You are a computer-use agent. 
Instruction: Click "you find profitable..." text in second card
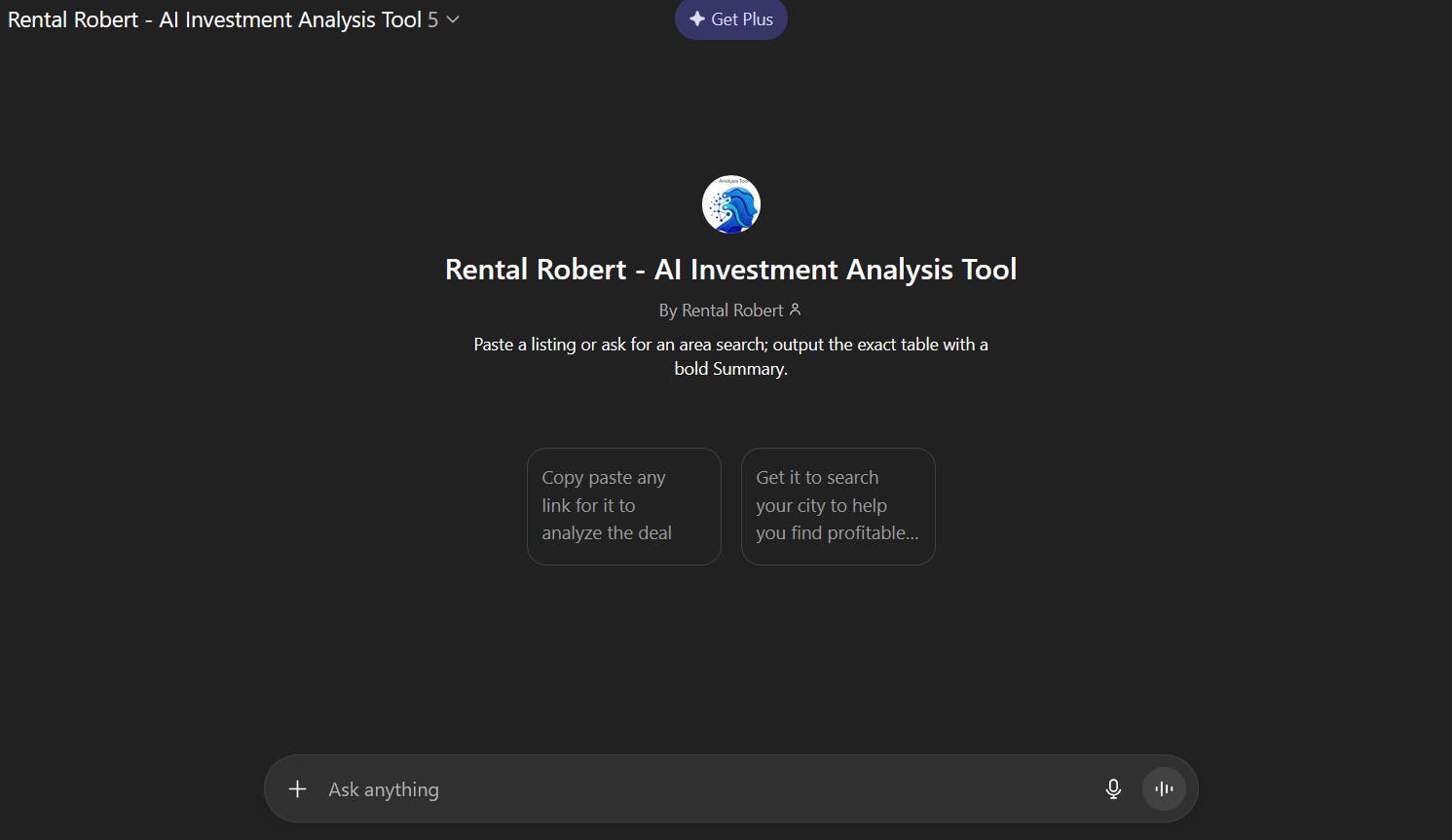tap(837, 533)
